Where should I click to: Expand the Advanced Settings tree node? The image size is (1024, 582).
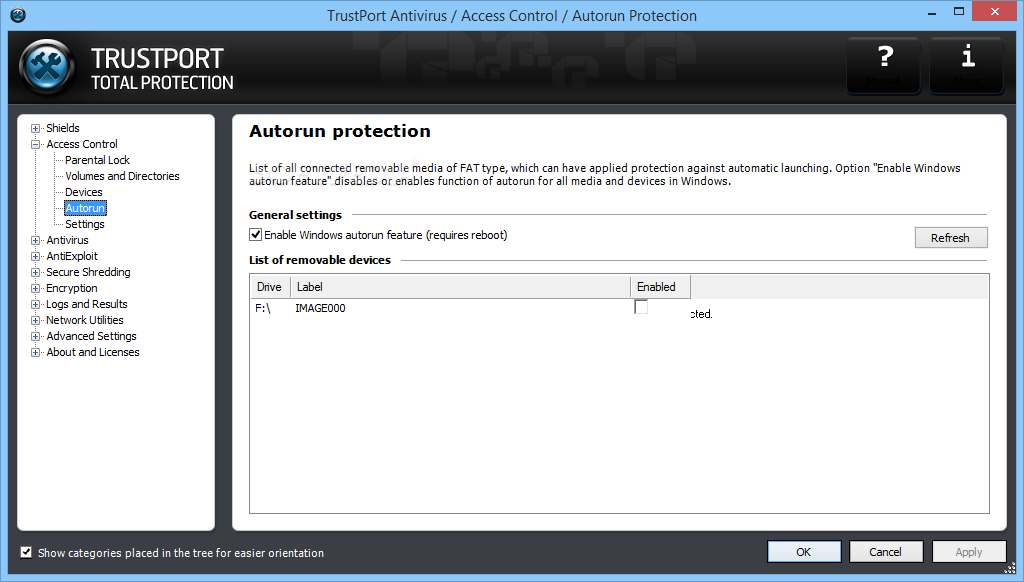coord(36,336)
